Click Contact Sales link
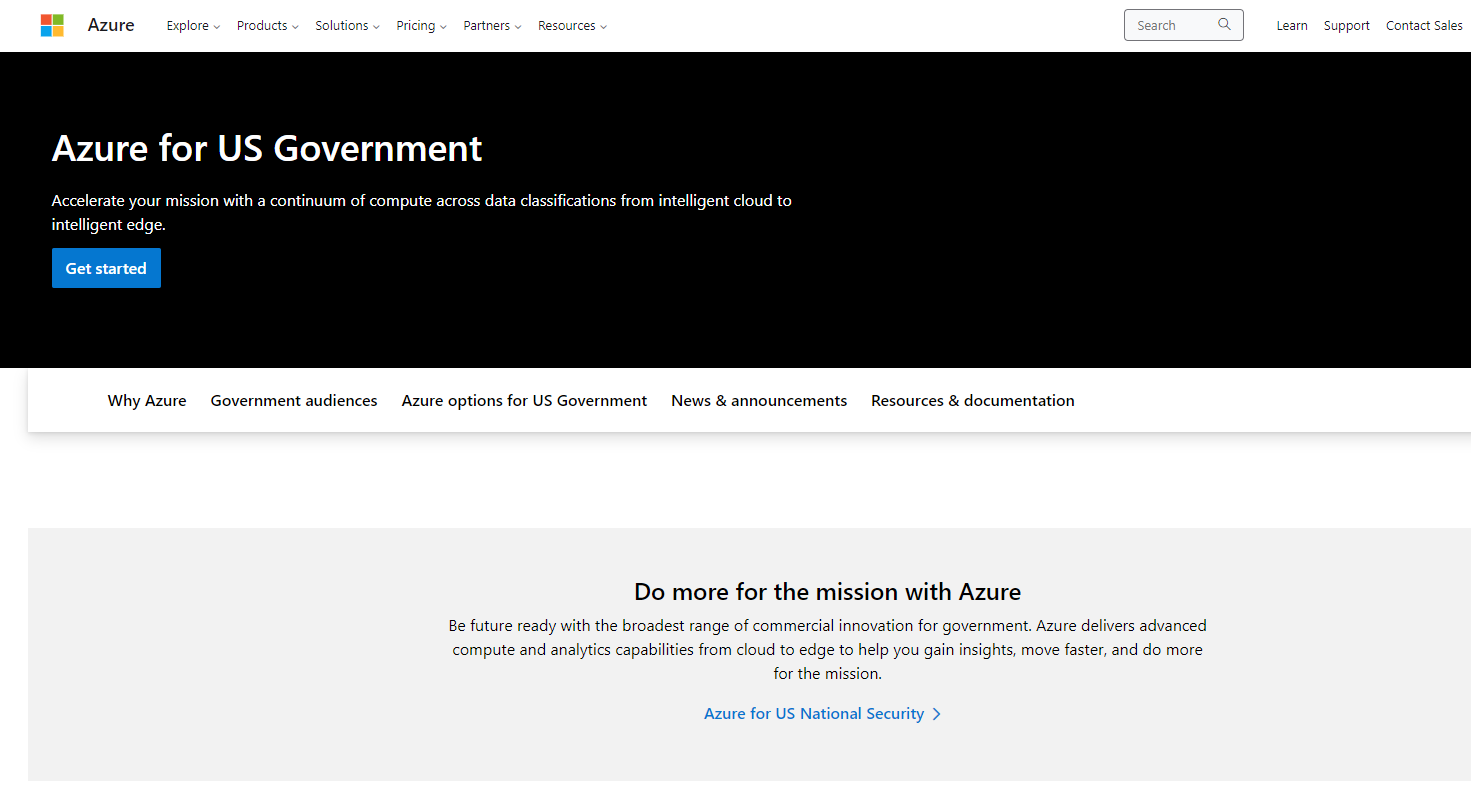 (1424, 26)
